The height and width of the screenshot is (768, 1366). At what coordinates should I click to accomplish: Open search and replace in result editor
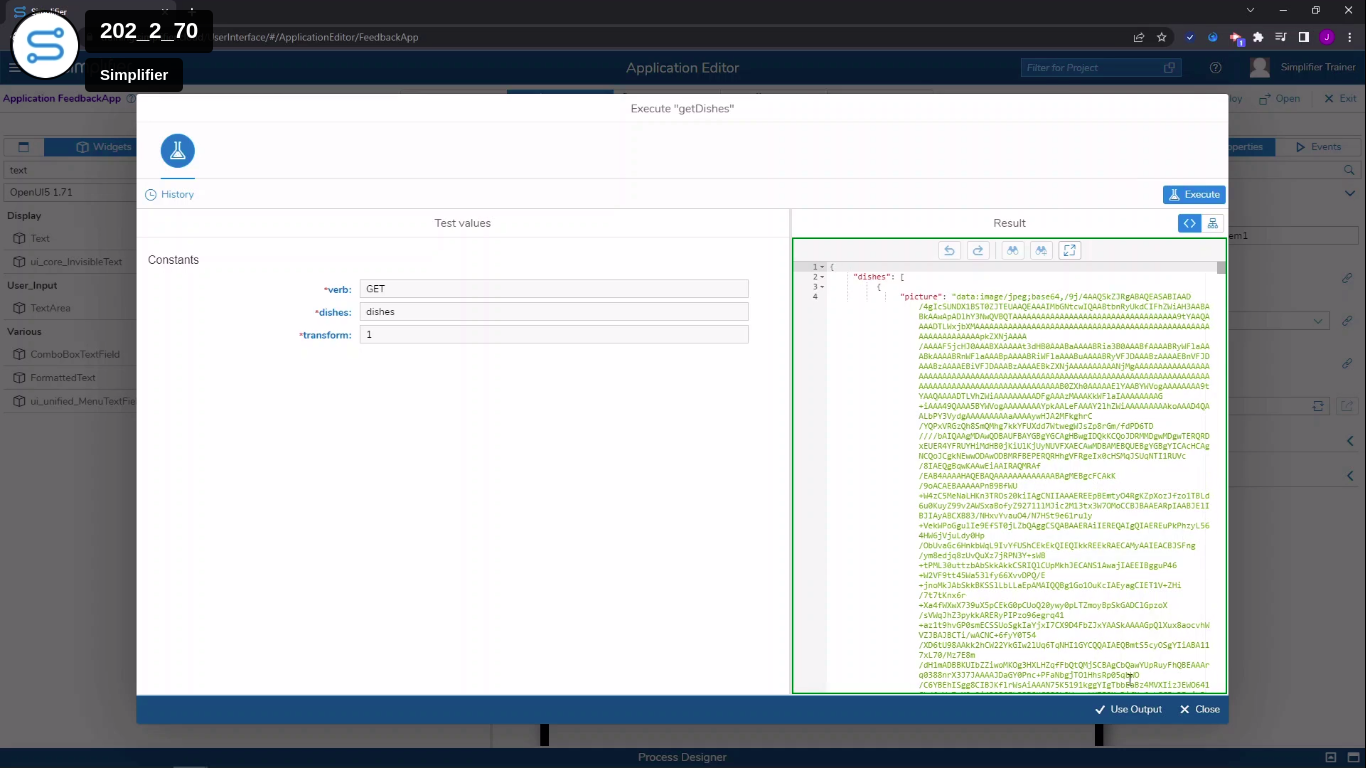click(x=1041, y=250)
